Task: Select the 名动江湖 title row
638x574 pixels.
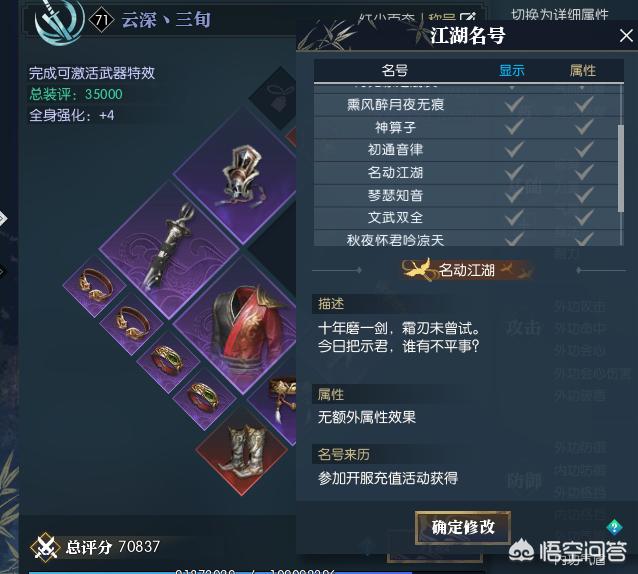Action: pyautogui.click(x=466, y=172)
